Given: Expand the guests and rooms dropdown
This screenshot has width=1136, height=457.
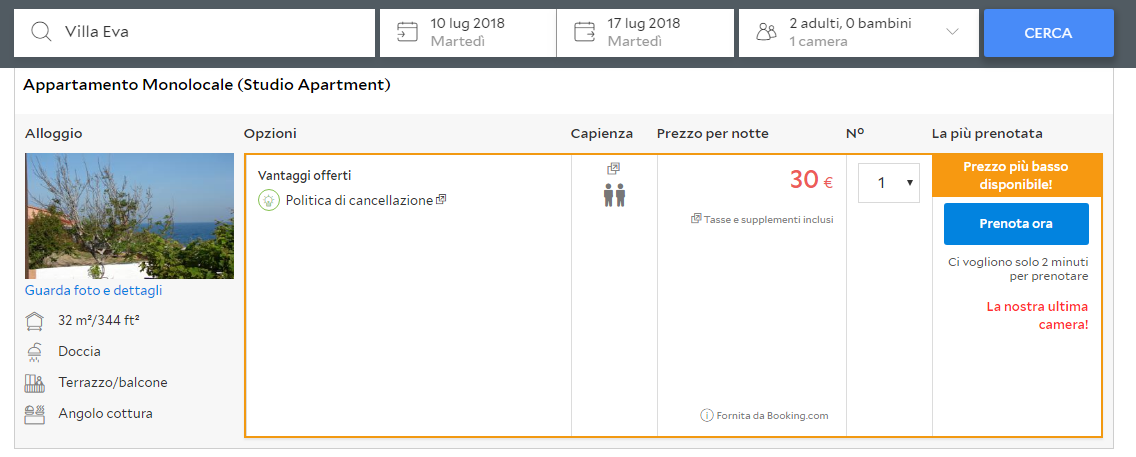Looking at the screenshot, I should tap(951, 32).
